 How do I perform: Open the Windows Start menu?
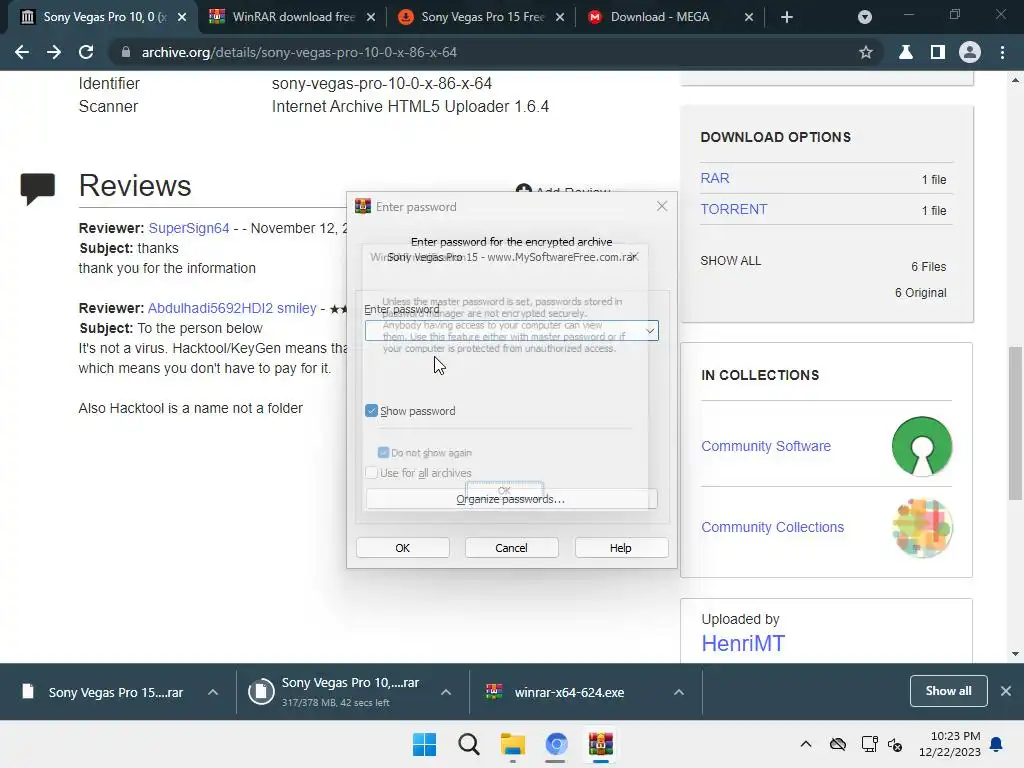(424, 744)
